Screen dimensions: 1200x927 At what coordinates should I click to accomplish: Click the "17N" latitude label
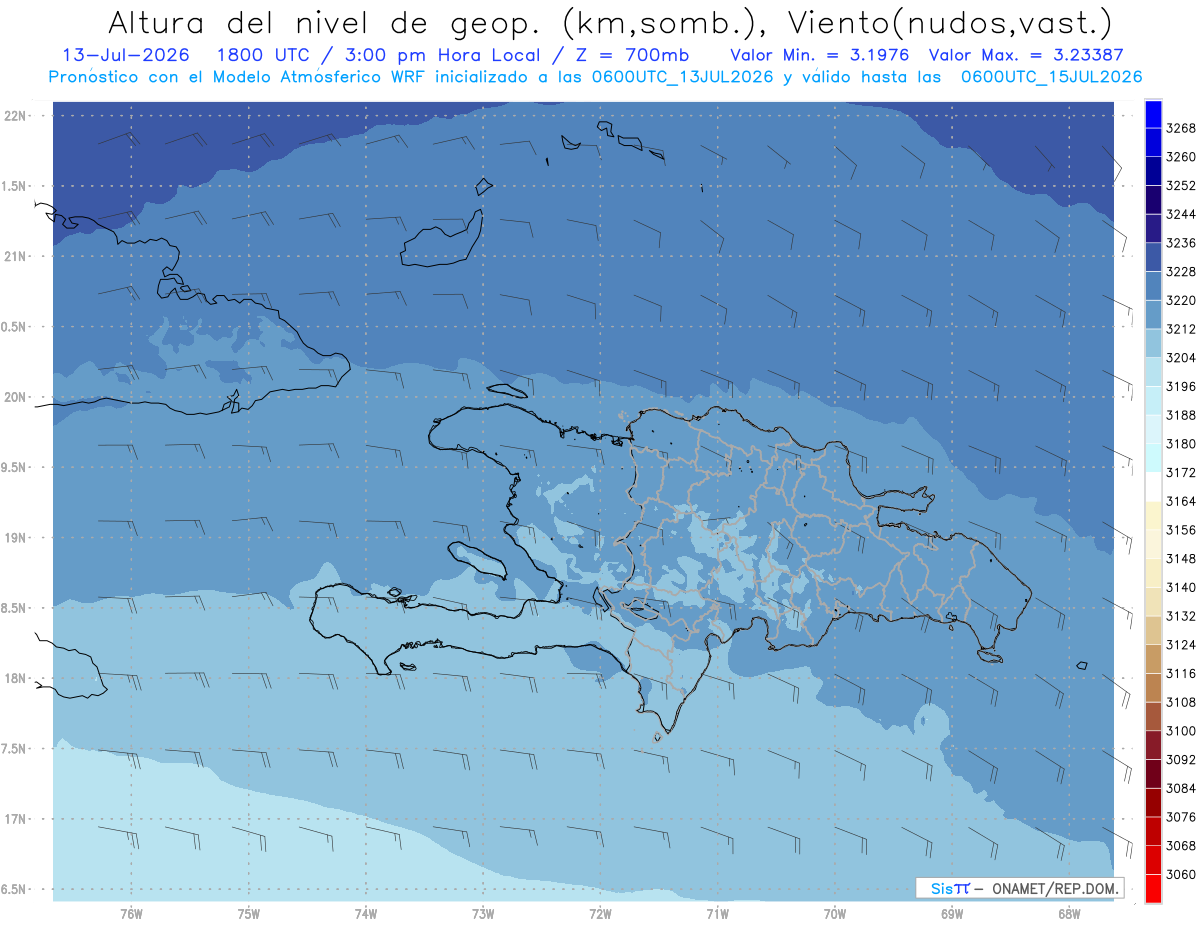click(x=15, y=818)
